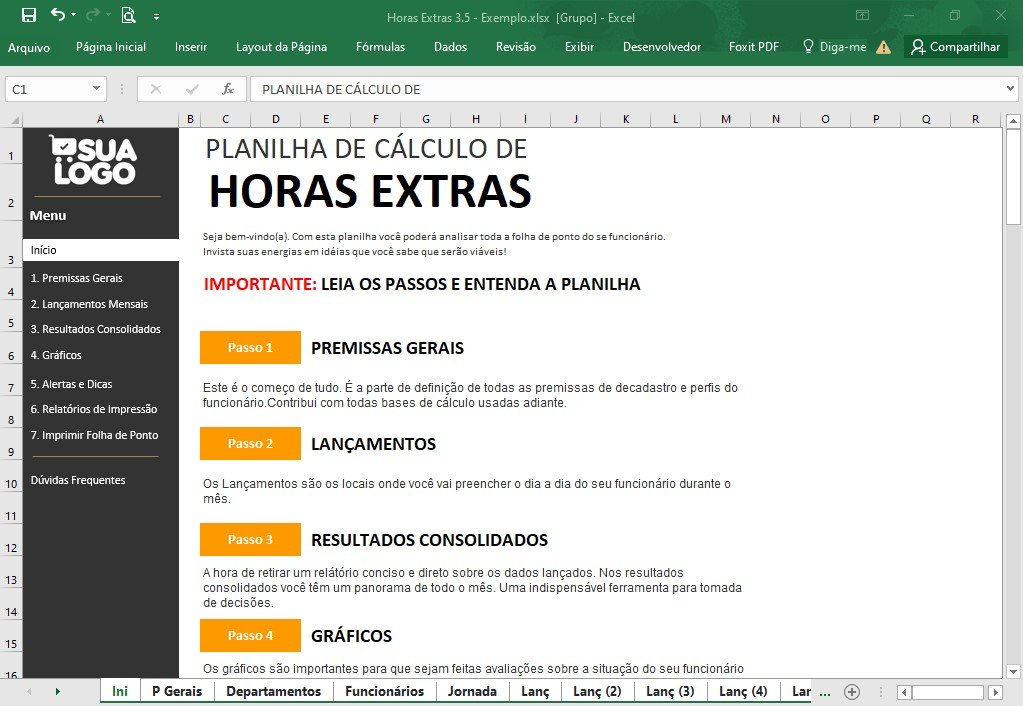The width and height of the screenshot is (1023, 706).
Task: Click the Diga-me lightbulb search box
Action: coord(834,47)
